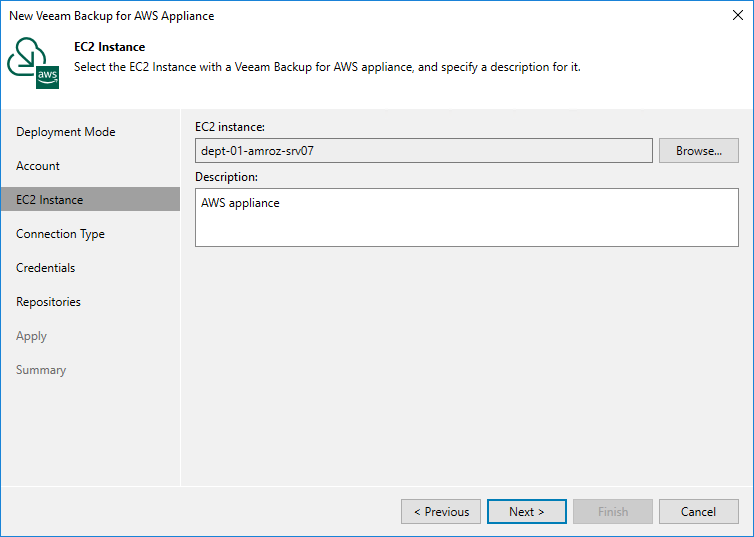Image resolution: width=754 pixels, height=537 pixels.
Task: Click the EC2 instance name field
Action: tap(424, 151)
